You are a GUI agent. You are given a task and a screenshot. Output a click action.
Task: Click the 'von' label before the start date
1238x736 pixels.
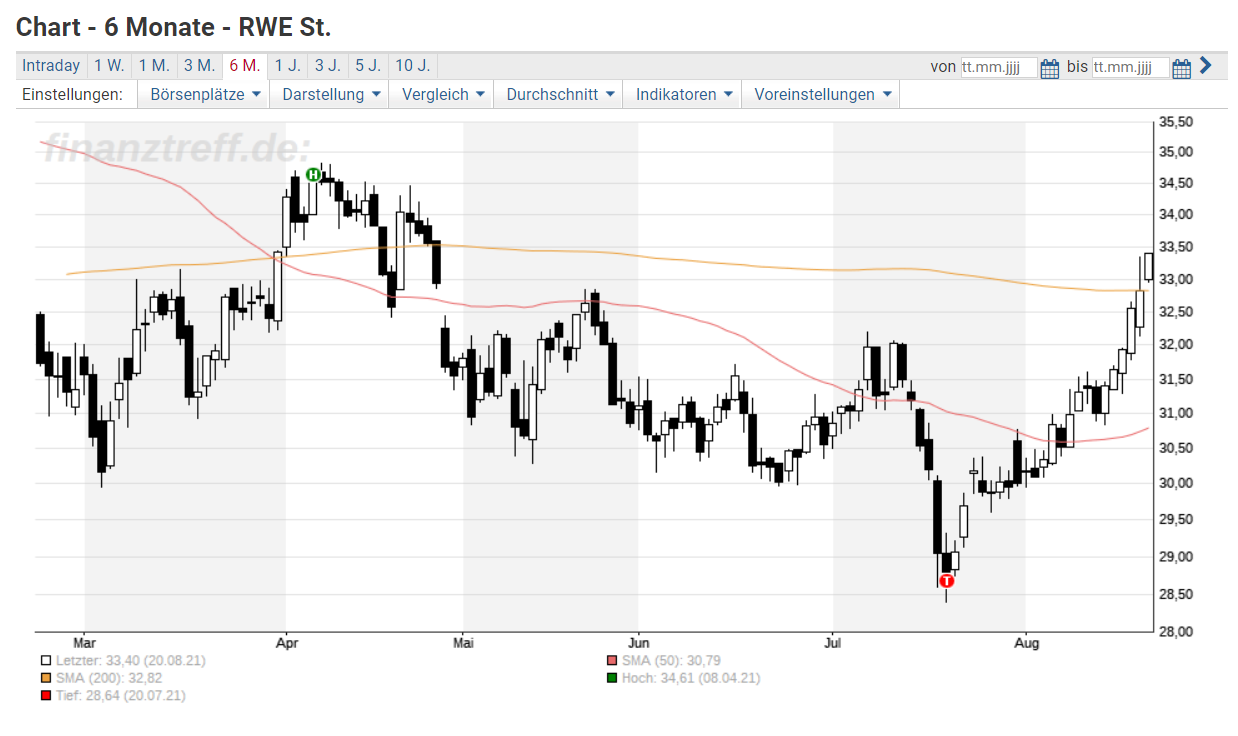[x=943, y=67]
